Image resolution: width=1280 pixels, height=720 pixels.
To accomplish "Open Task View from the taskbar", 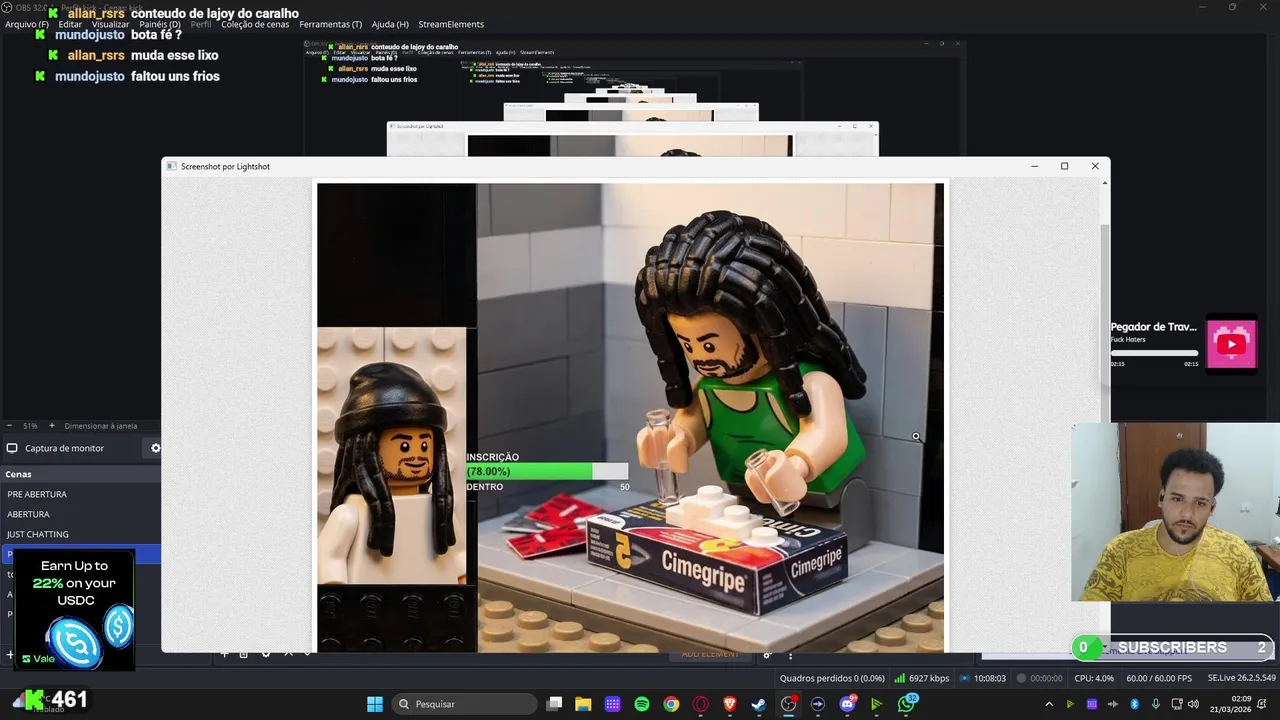I will tap(555, 704).
